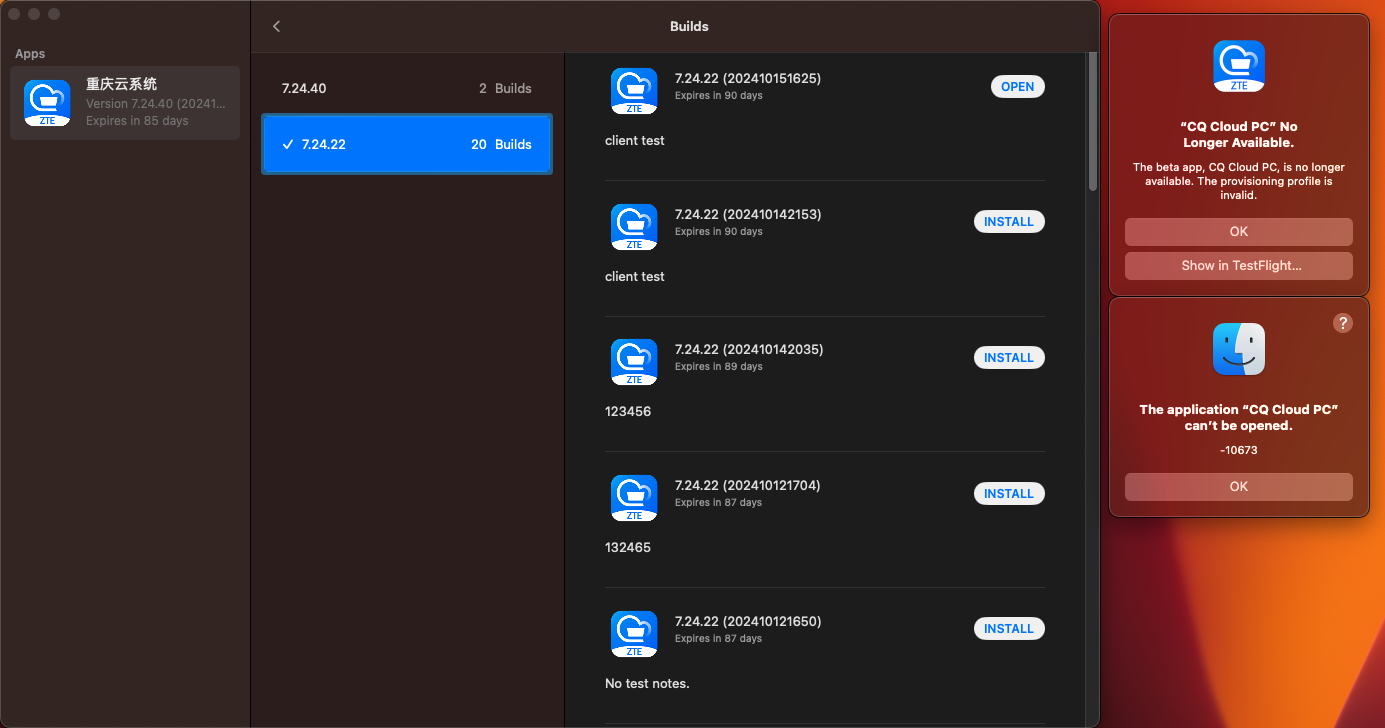Click note text 132465
Viewport: 1385px width, 728px height.
628,547
